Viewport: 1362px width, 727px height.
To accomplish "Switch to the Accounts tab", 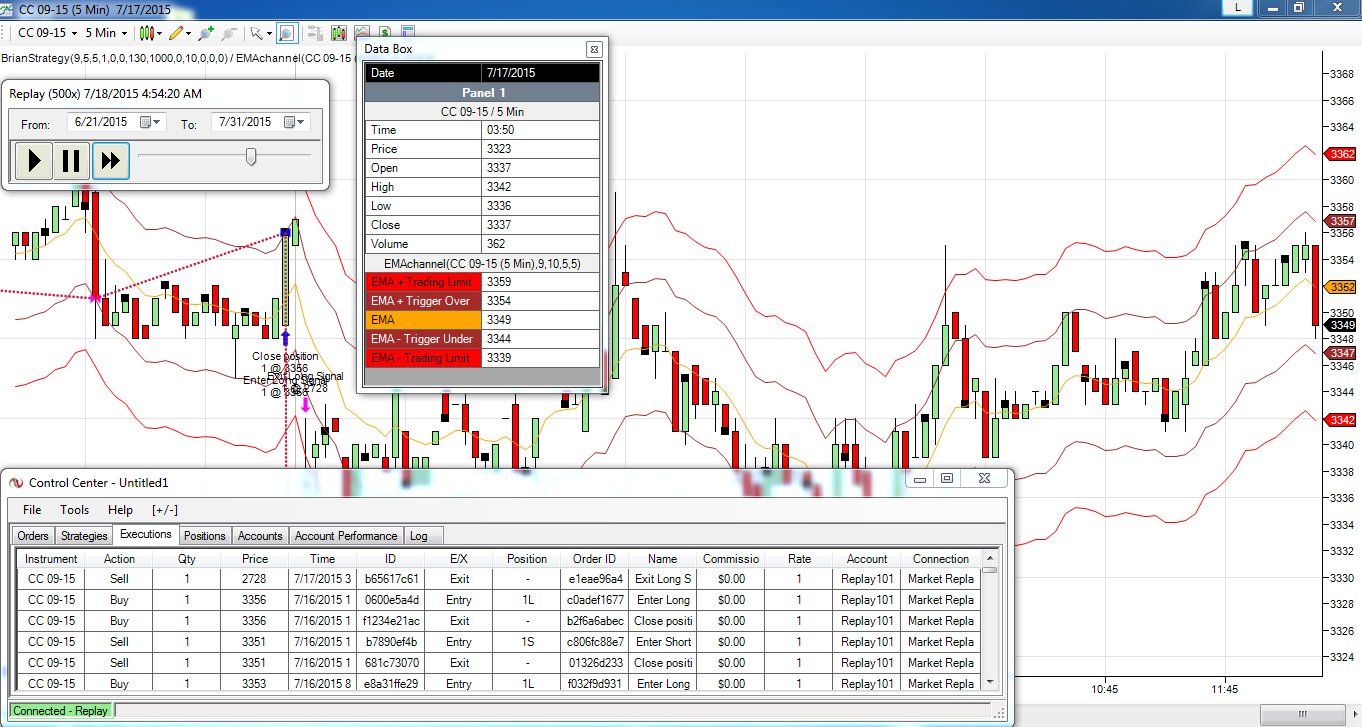I will click(260, 536).
